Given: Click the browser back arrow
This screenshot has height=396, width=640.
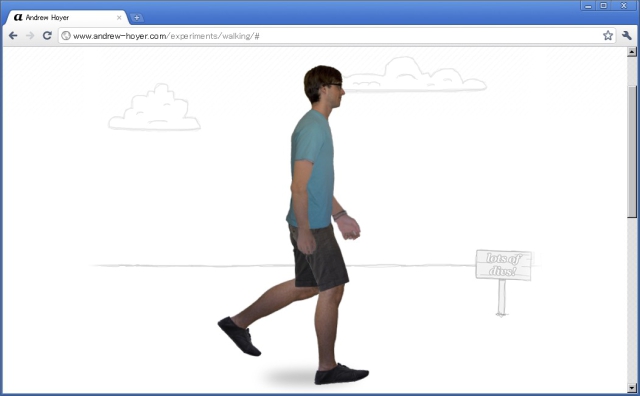Looking at the screenshot, I should click(x=13, y=36).
